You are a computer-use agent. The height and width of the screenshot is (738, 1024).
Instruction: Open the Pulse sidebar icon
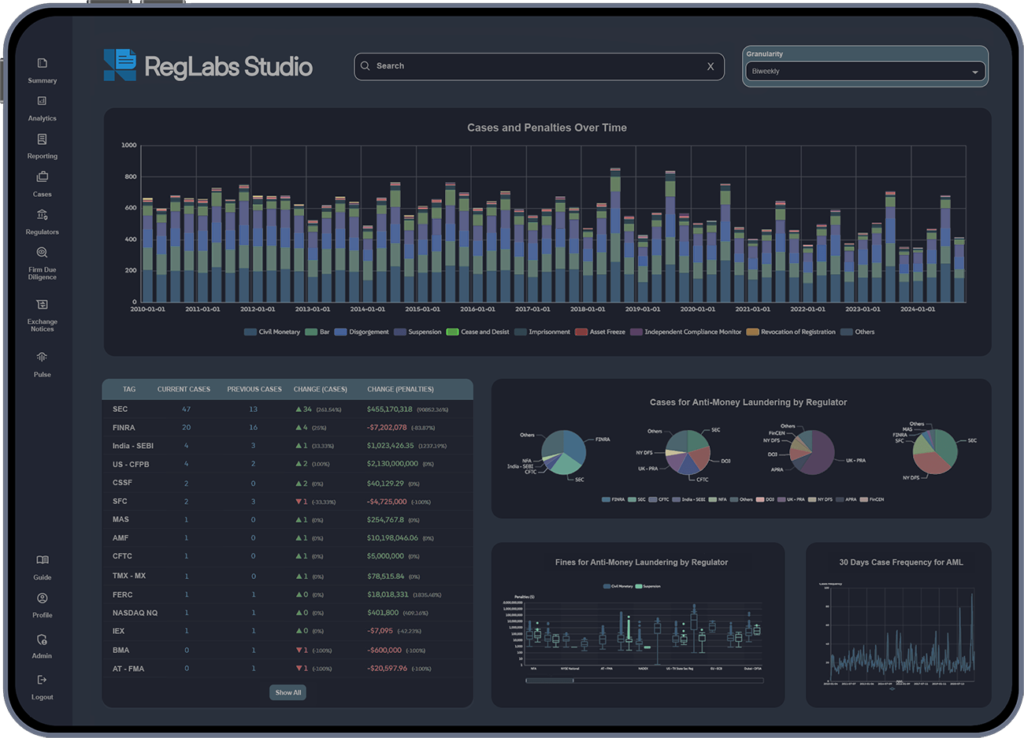(42, 357)
